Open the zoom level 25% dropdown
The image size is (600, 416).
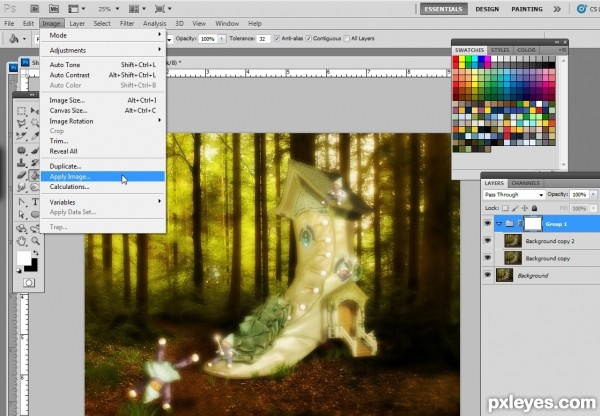click(x=117, y=8)
